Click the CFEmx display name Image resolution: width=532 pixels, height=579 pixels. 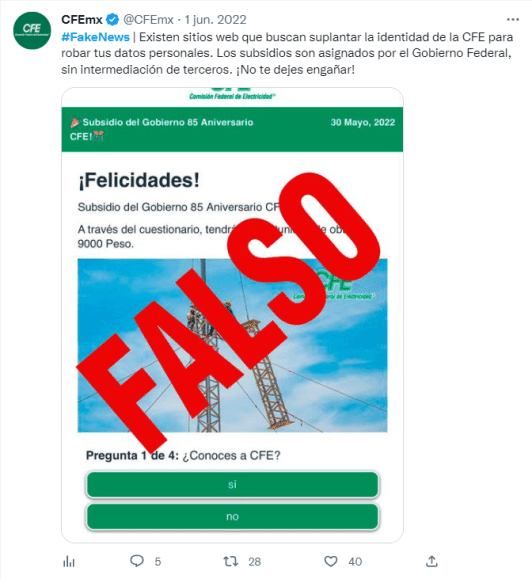[82, 20]
